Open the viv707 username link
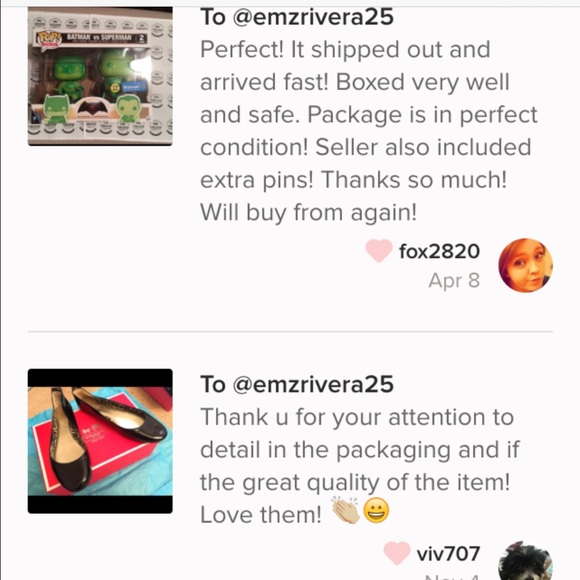580x580 pixels. click(448, 554)
